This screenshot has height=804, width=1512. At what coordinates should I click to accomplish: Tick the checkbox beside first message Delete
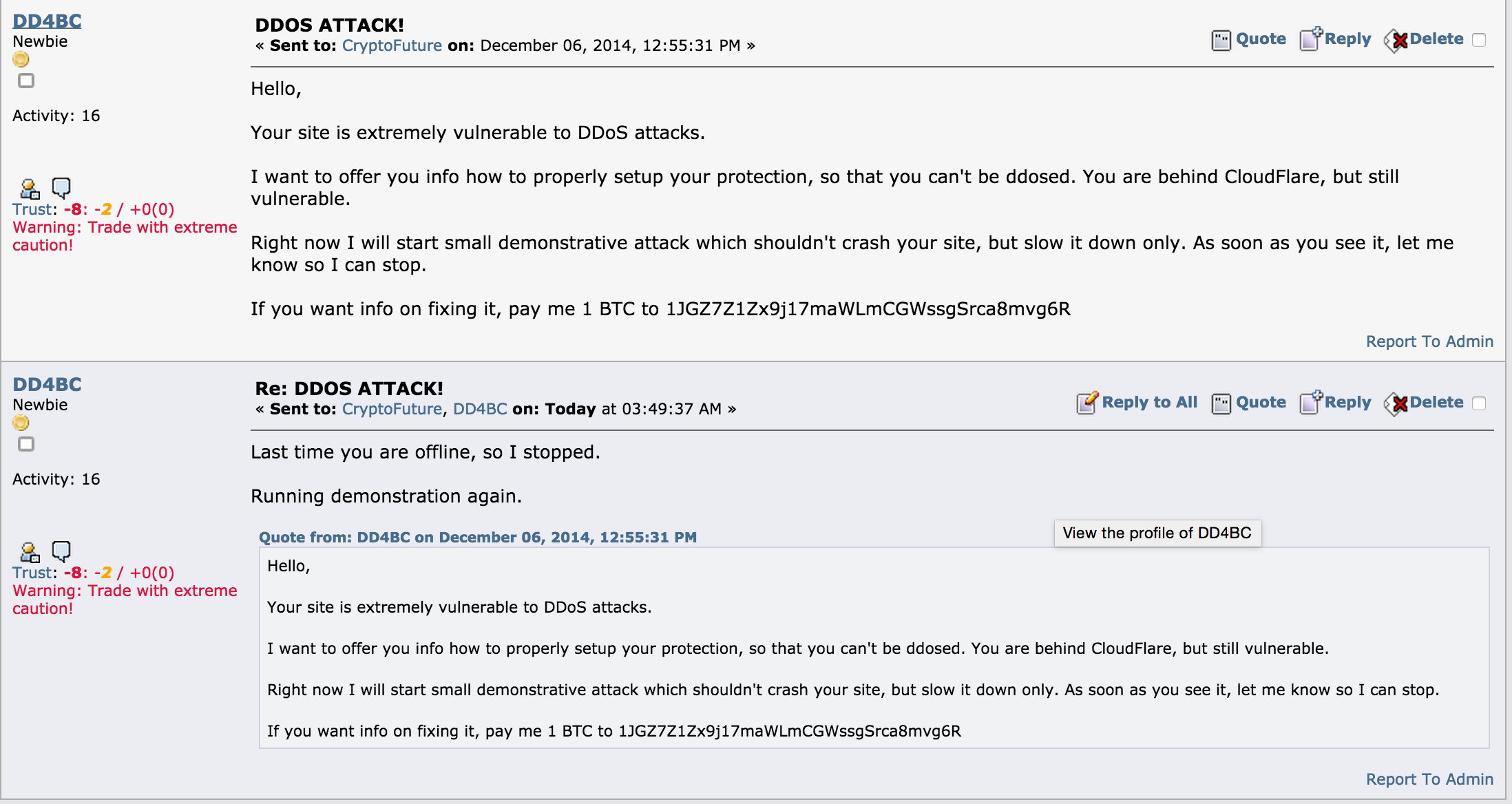tap(1479, 40)
